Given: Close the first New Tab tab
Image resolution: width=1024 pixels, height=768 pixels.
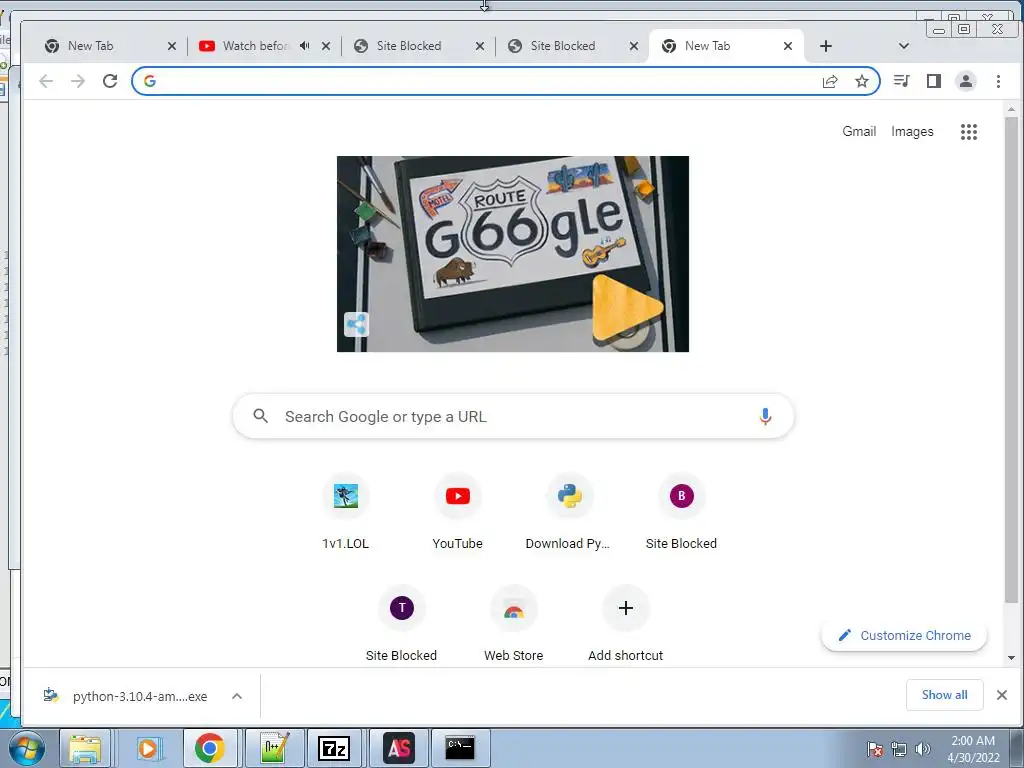Looking at the screenshot, I should pos(172,46).
